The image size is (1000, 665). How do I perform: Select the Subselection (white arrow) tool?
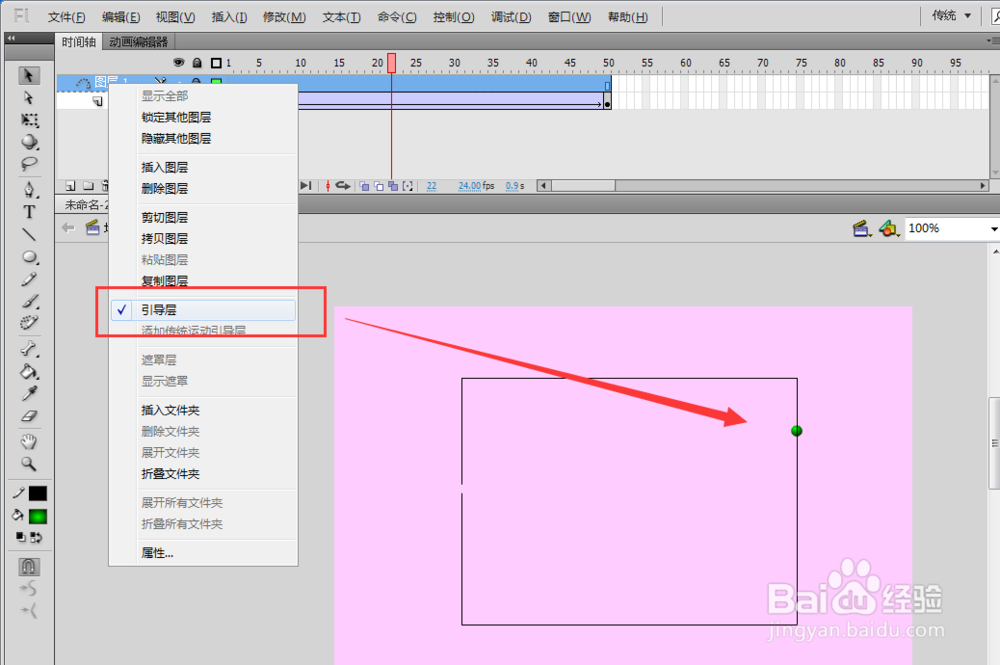click(x=29, y=98)
